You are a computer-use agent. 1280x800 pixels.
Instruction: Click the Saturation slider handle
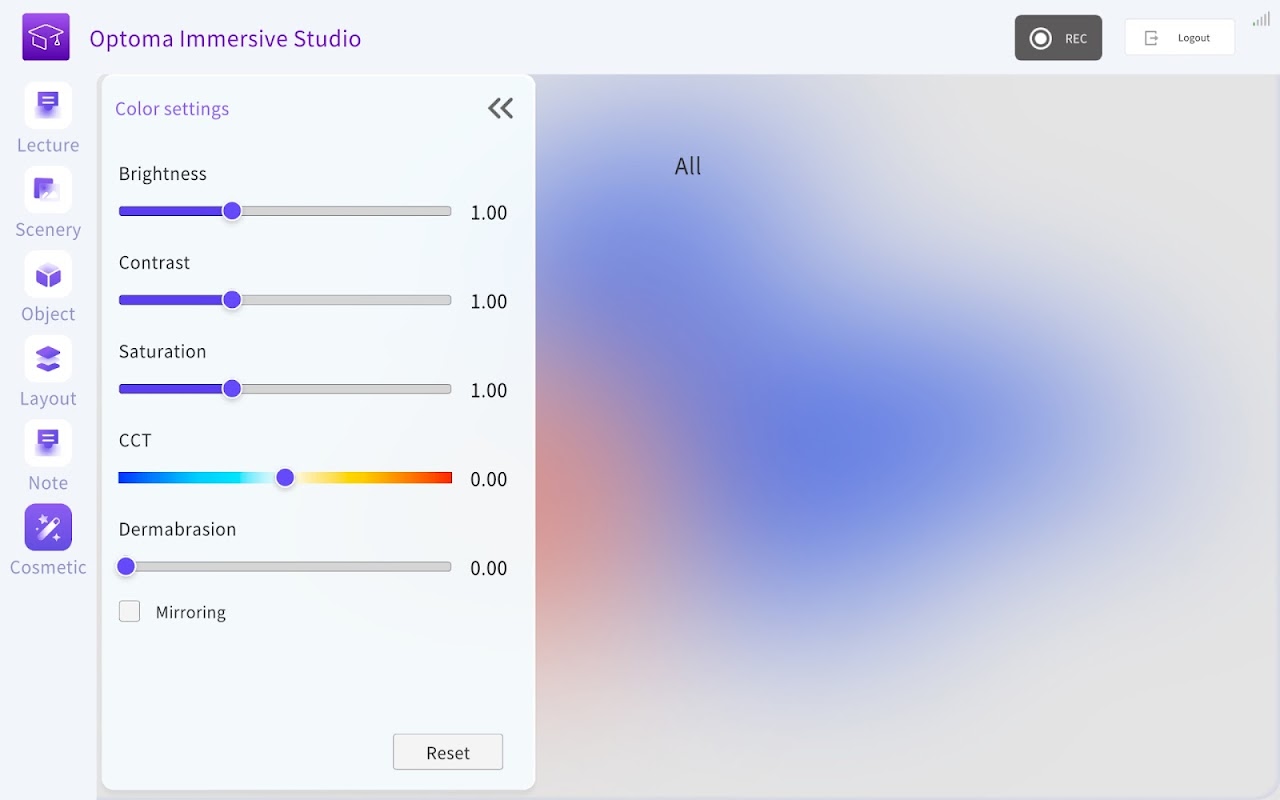232,389
